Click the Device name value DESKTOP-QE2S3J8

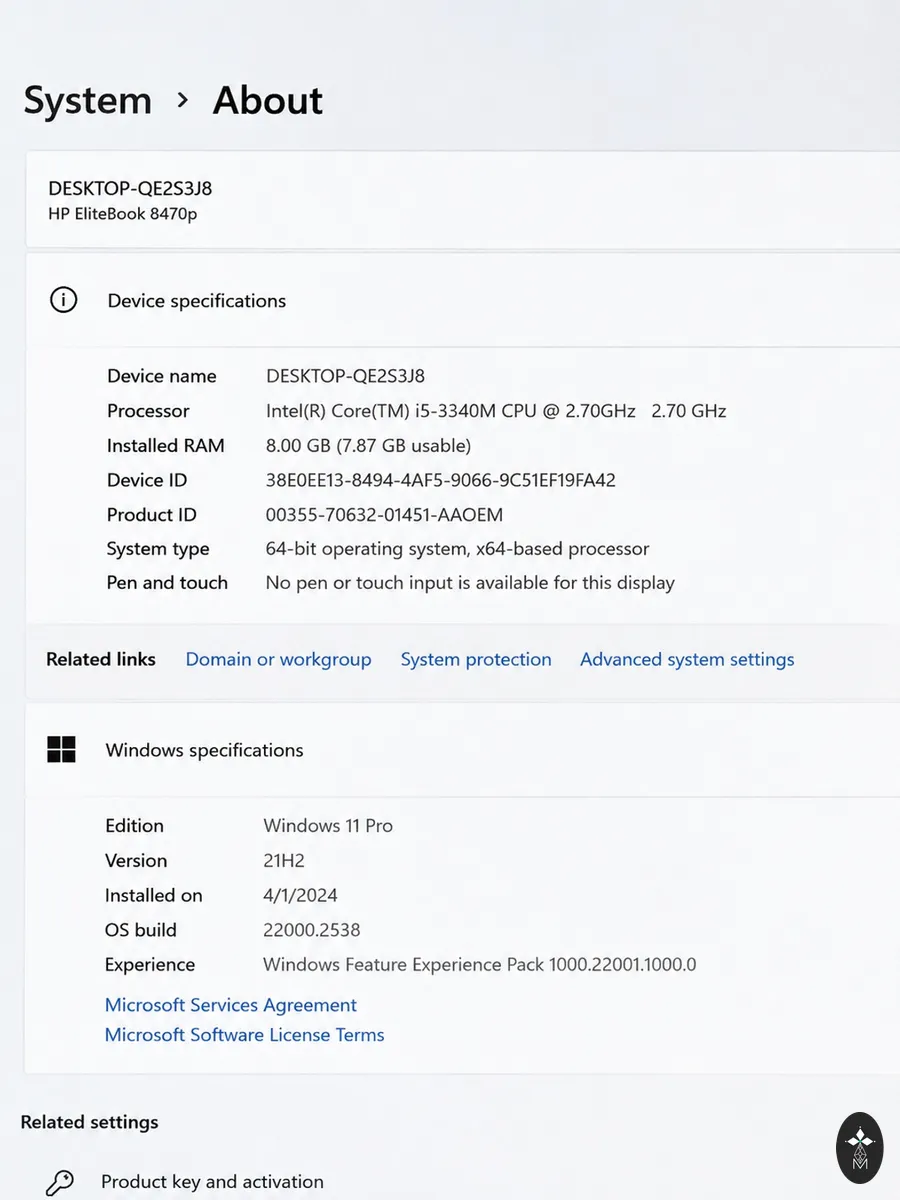click(345, 376)
